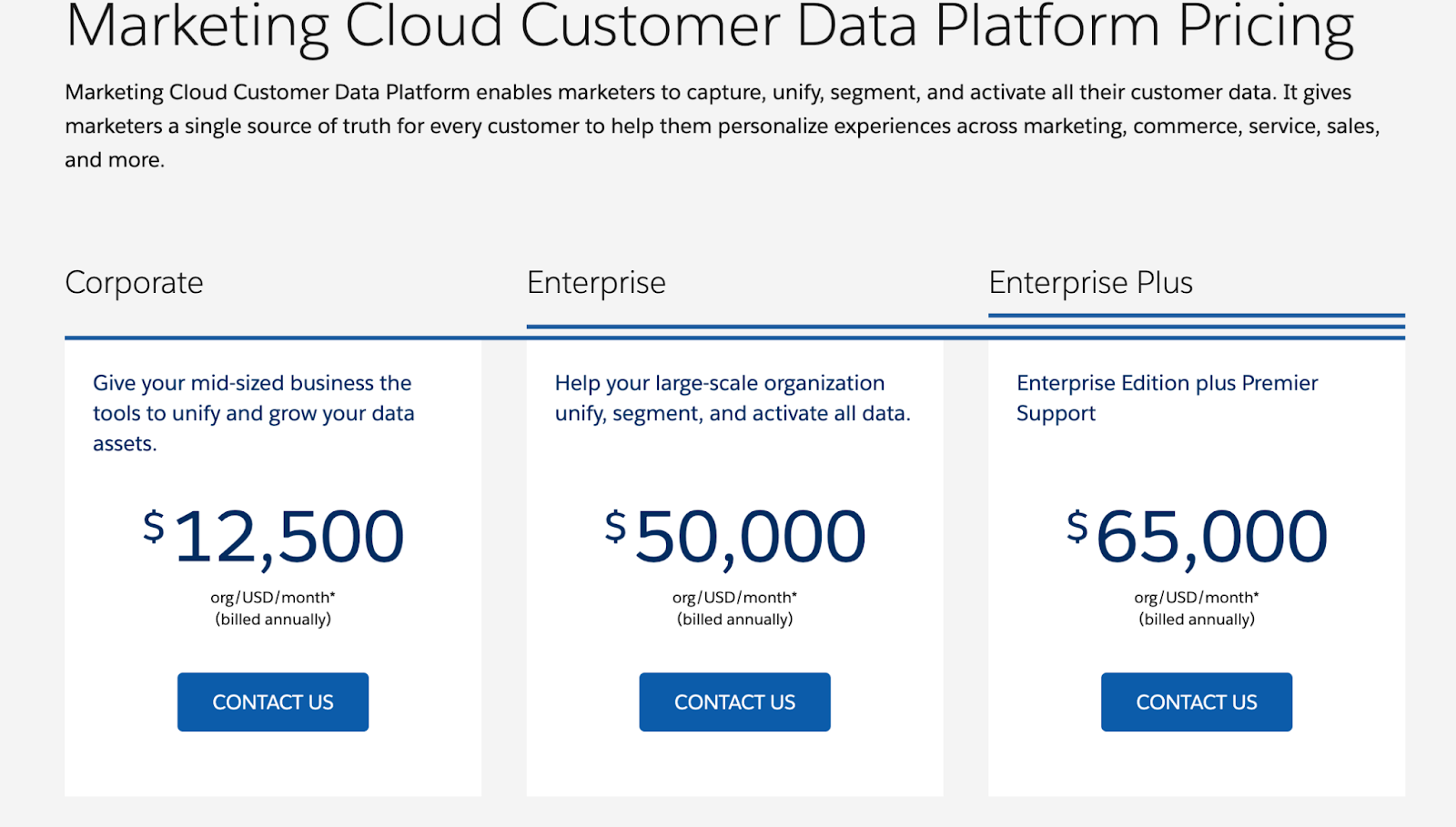
Task: Click the $12,500 price figure
Action: [274, 537]
